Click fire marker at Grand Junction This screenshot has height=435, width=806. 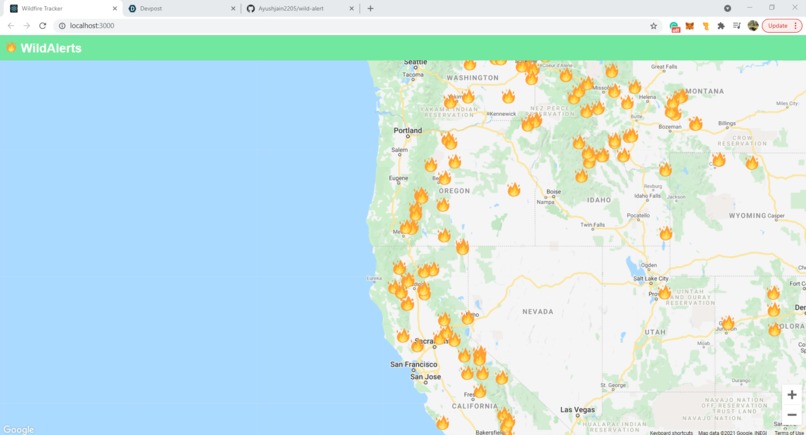click(728, 323)
